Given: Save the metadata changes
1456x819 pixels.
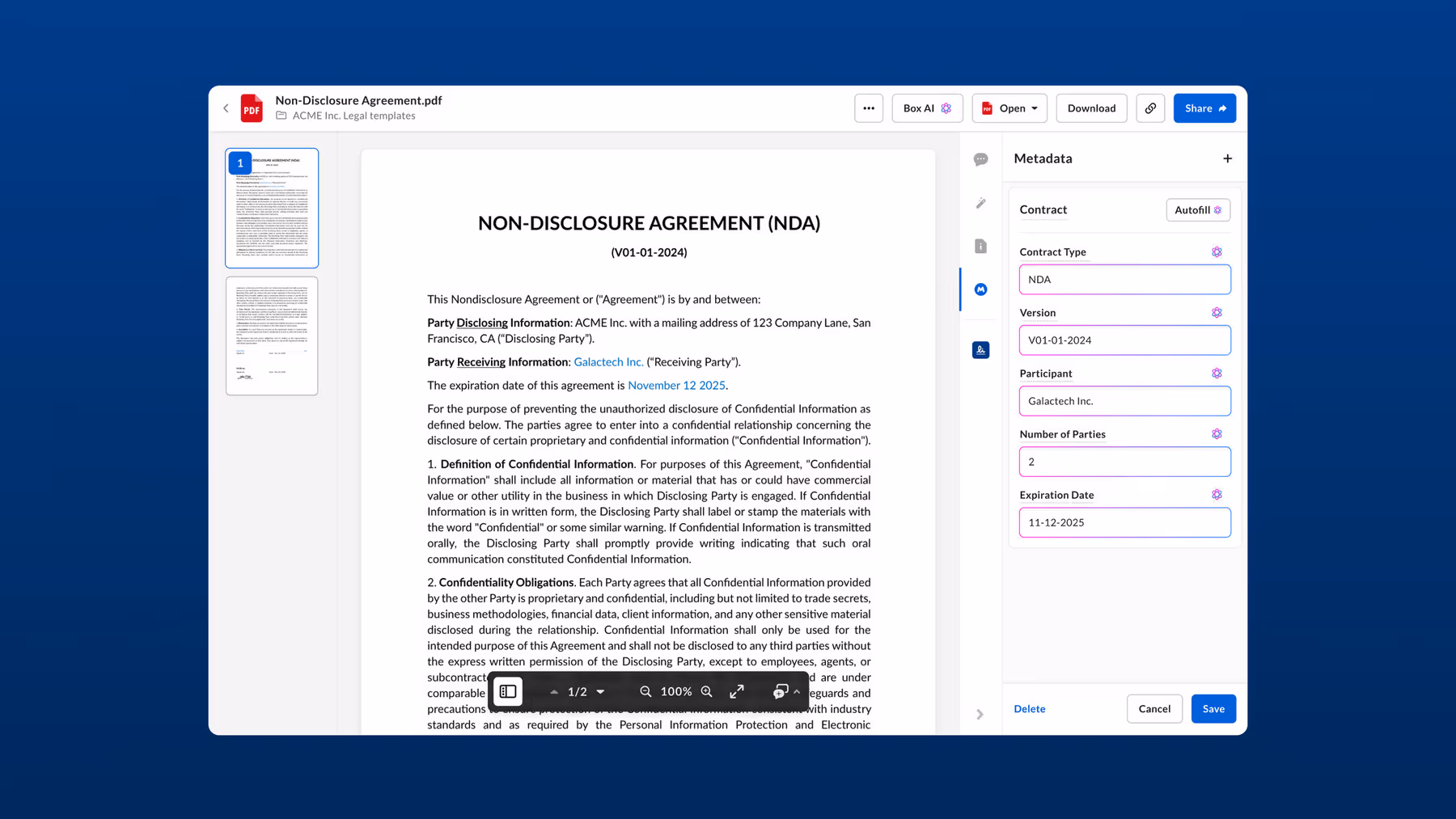Looking at the screenshot, I should coord(1213,709).
